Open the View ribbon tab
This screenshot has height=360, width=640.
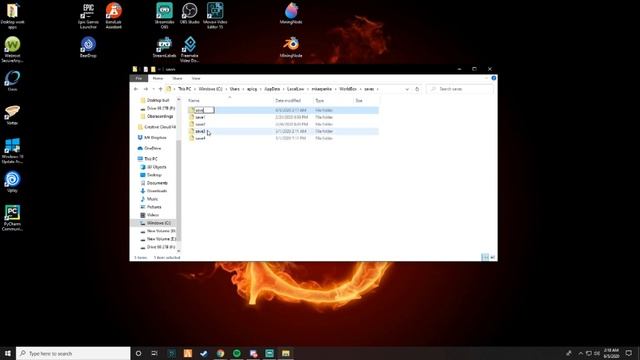click(x=196, y=78)
